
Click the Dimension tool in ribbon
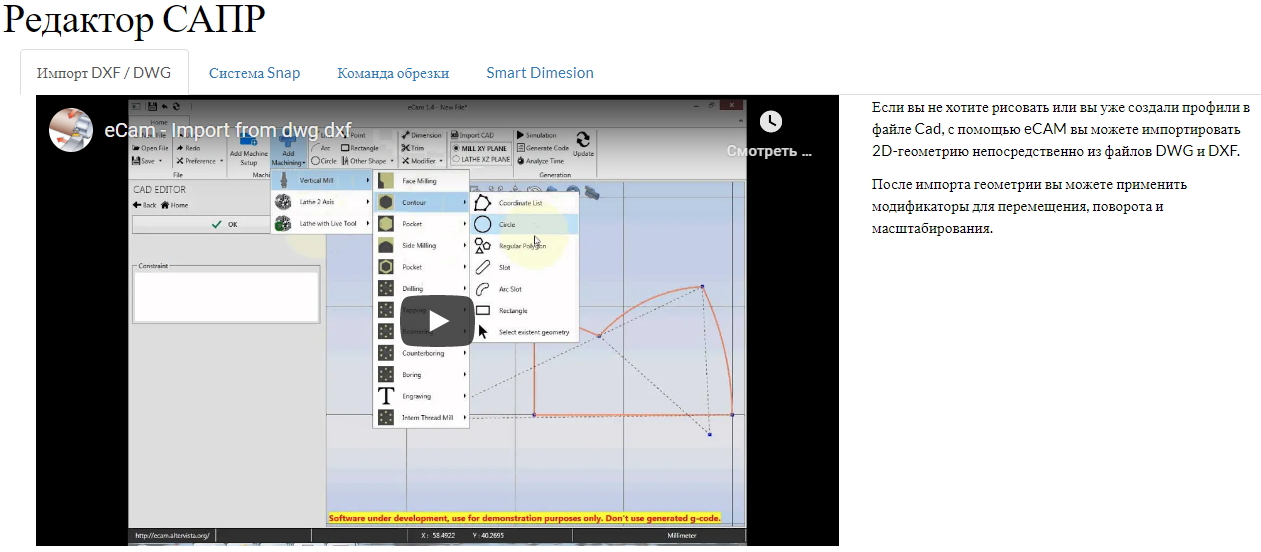point(421,135)
